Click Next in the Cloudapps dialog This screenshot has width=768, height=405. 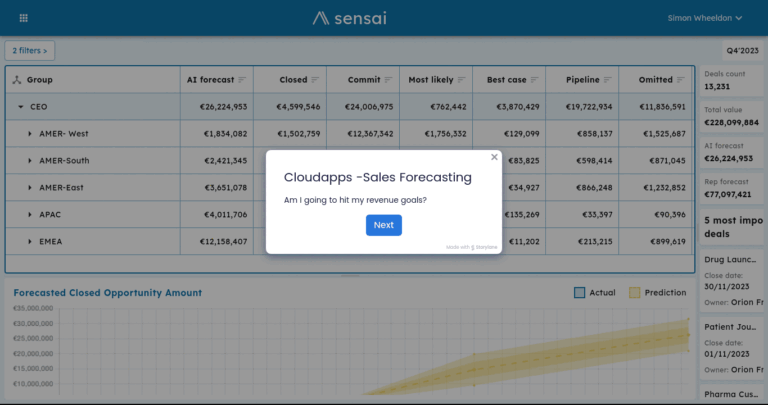384,225
